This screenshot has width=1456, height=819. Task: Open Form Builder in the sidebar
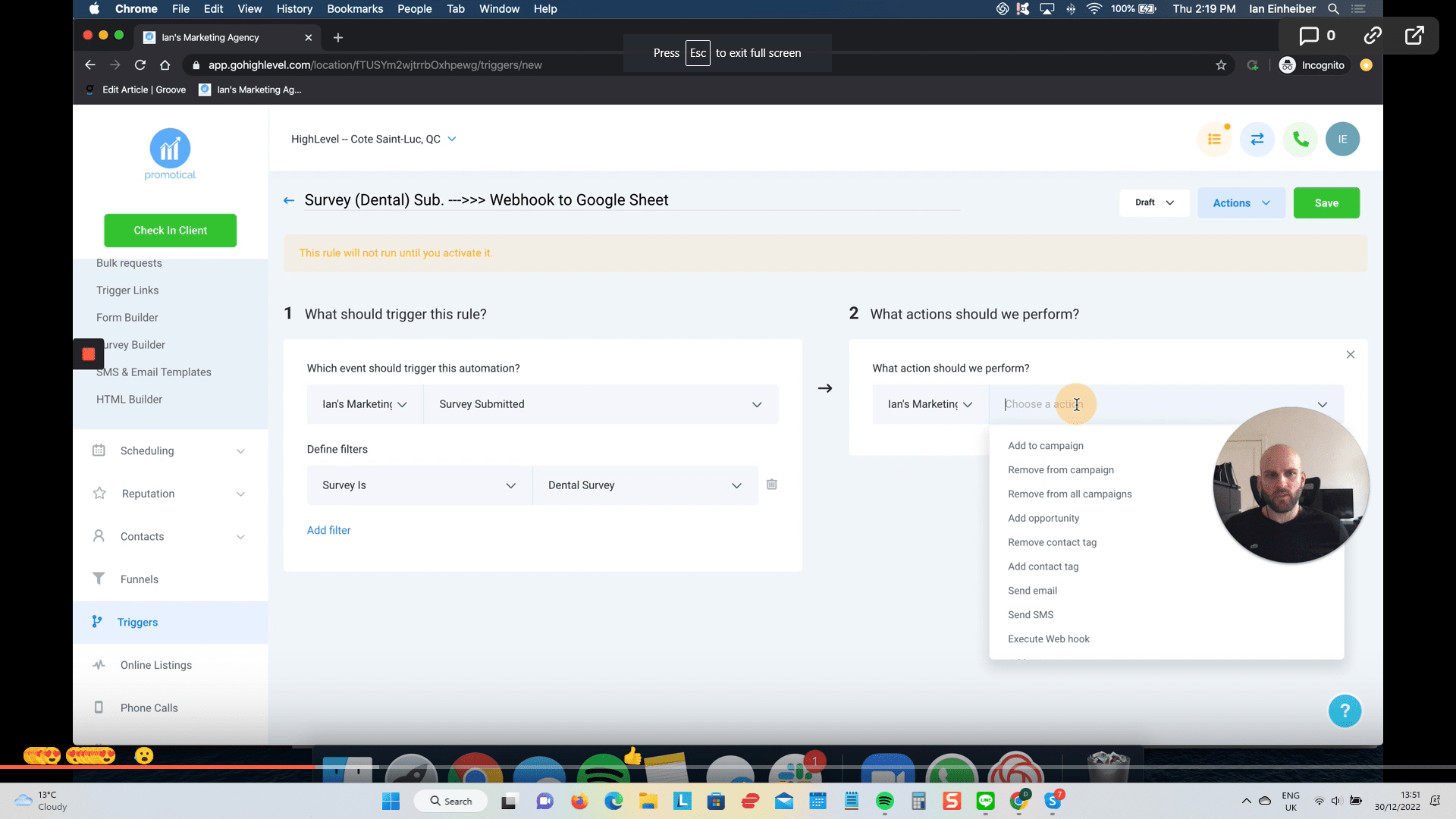(127, 318)
